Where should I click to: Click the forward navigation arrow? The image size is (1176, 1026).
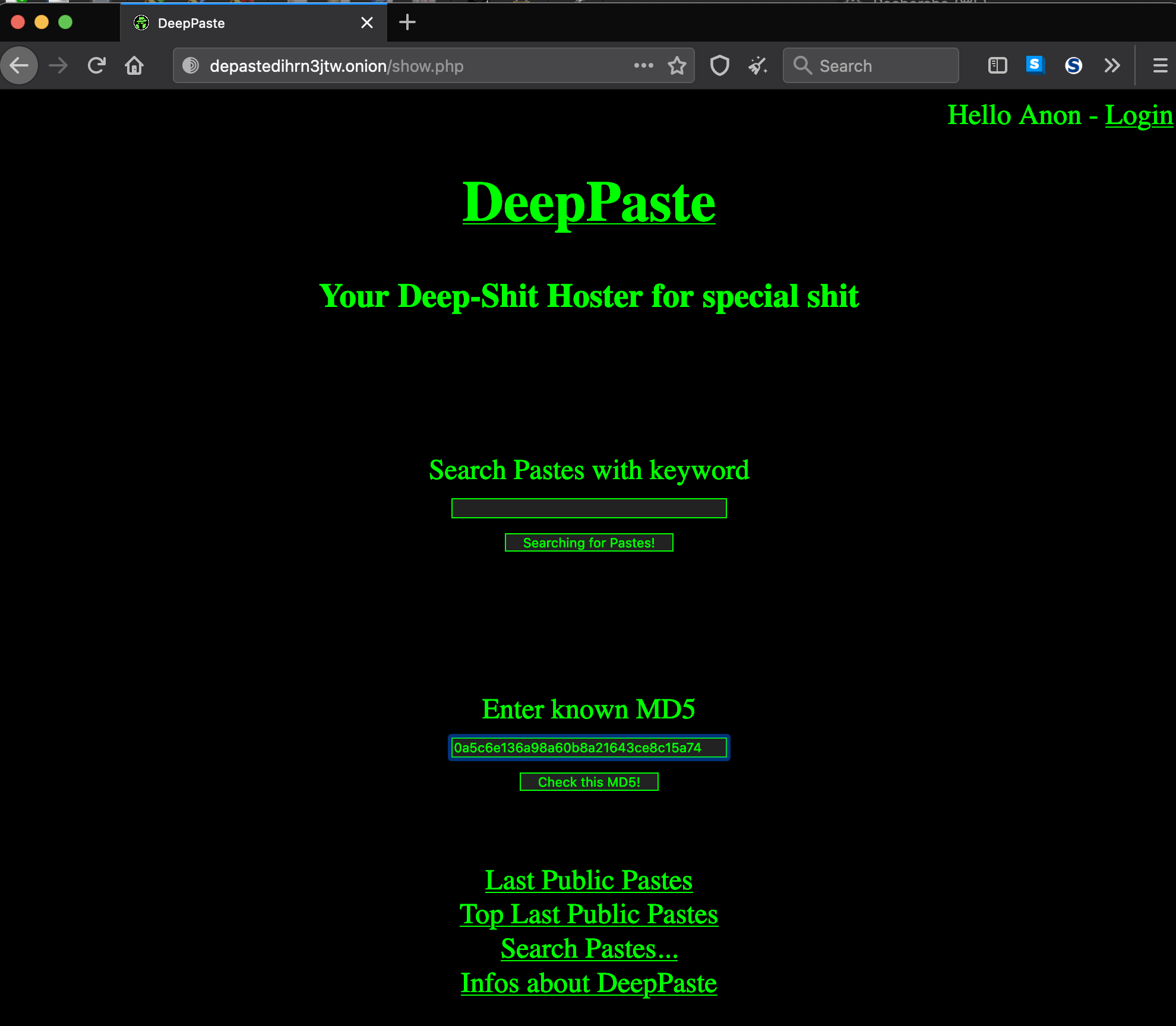[58, 65]
